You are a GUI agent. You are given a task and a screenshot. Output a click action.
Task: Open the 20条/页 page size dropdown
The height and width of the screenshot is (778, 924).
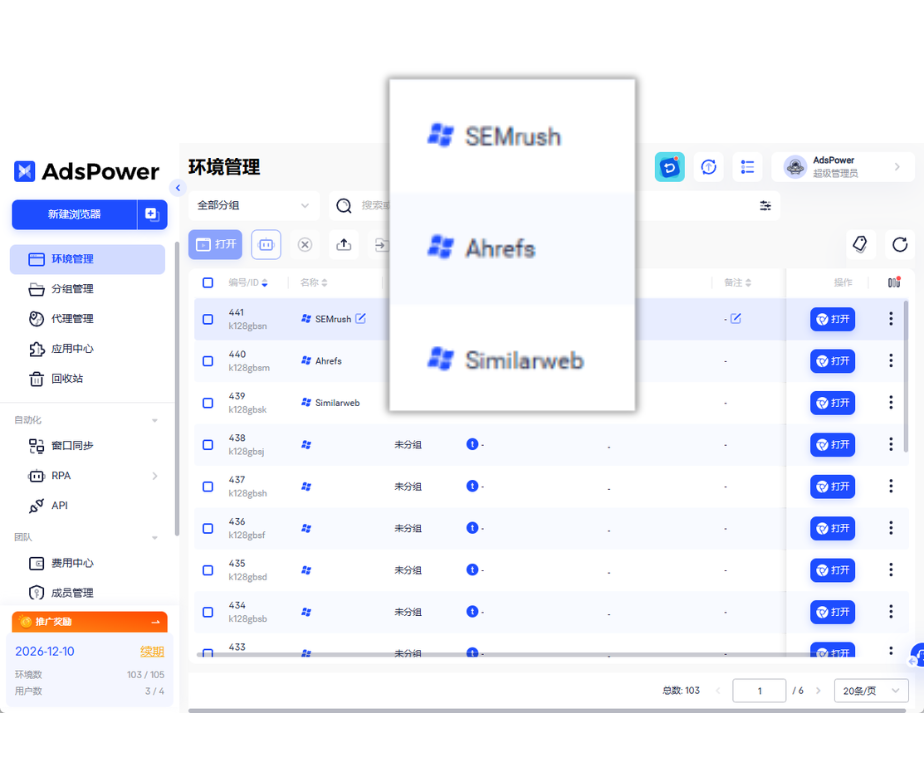point(871,691)
